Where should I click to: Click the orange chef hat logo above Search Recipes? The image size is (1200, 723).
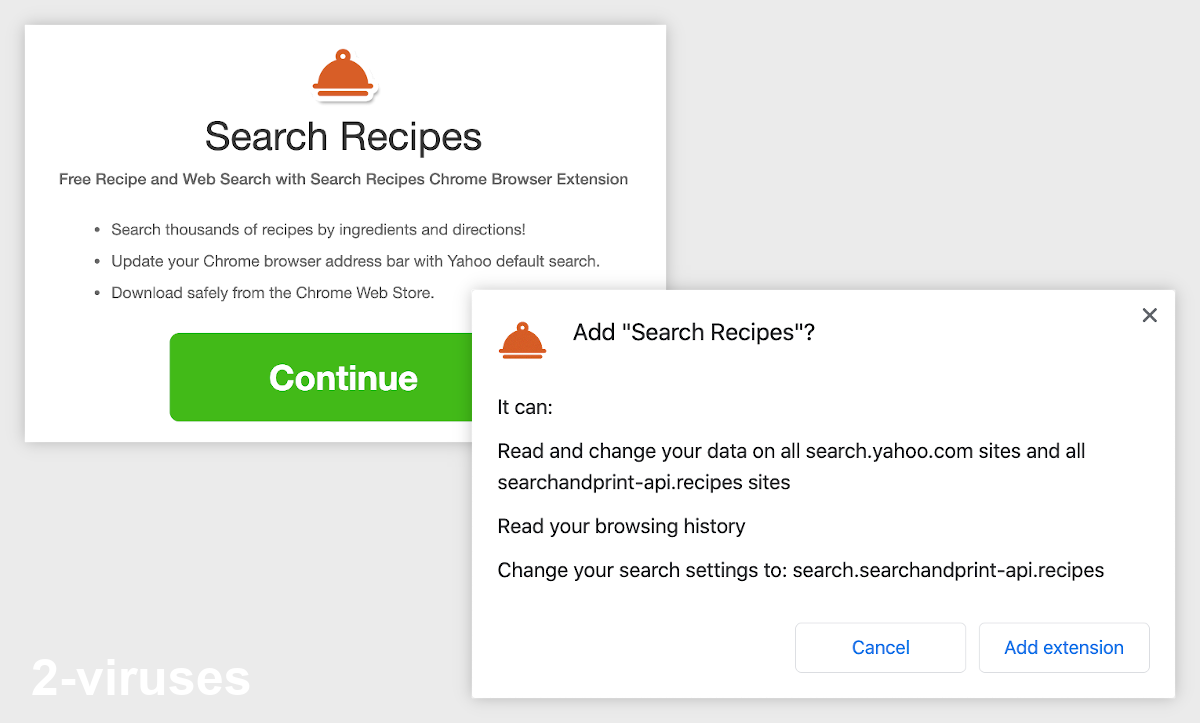coord(344,73)
